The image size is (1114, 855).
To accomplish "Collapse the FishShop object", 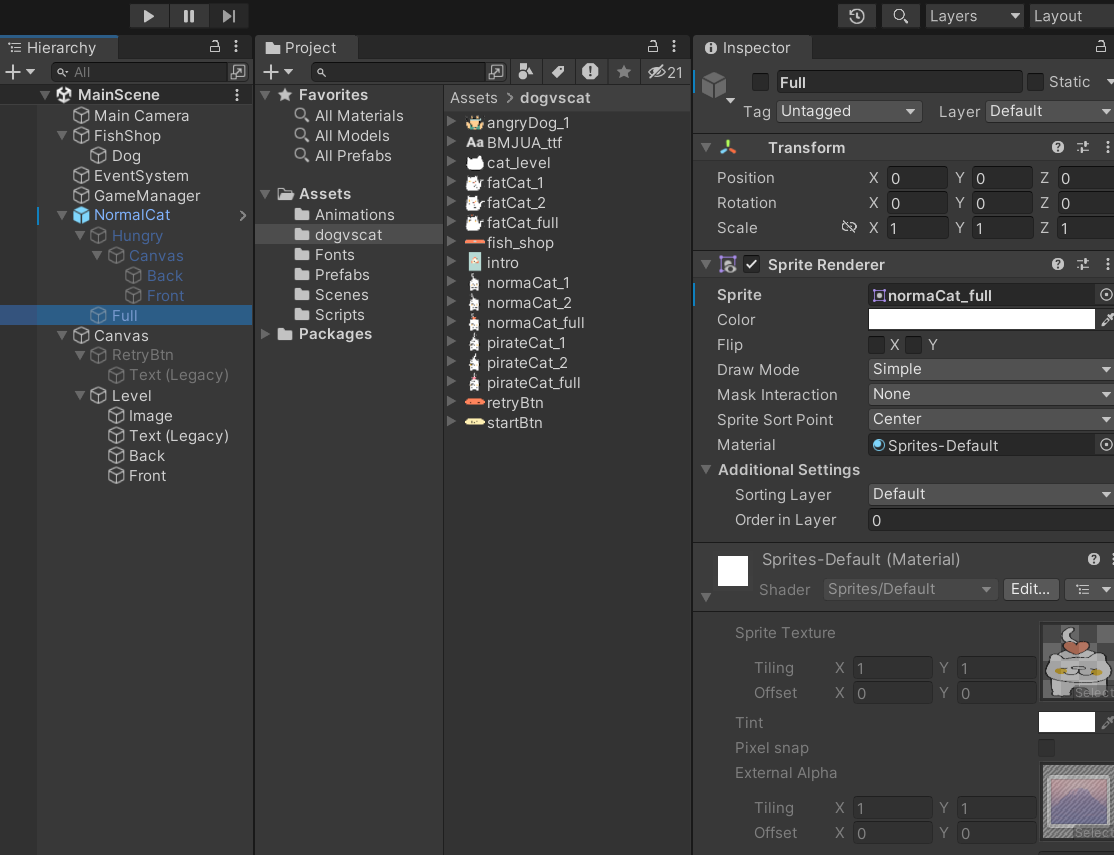I will click(x=62, y=135).
